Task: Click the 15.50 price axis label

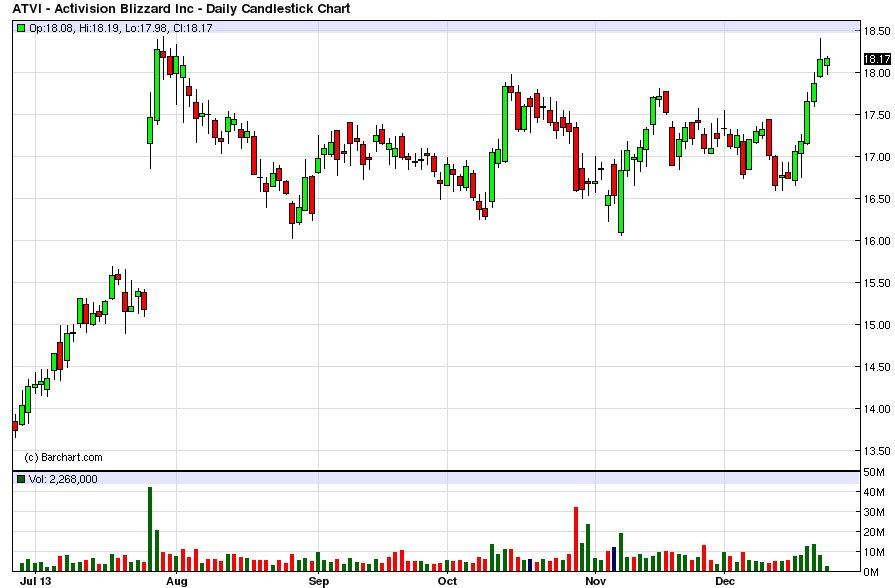Action: (877, 283)
